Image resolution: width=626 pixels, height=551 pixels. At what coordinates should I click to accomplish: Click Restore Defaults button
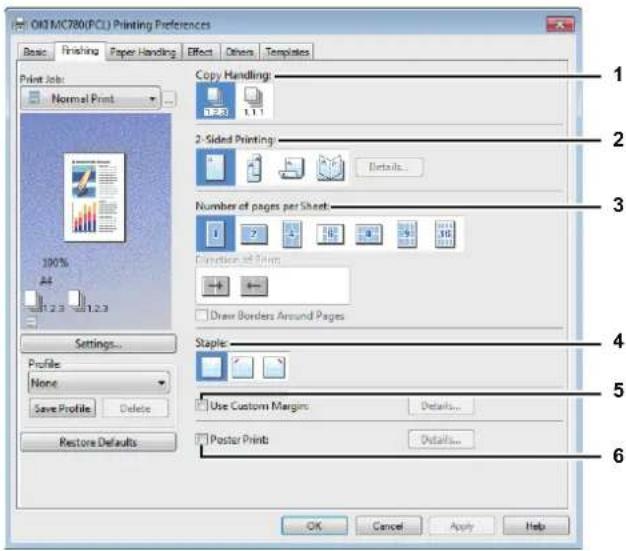point(98,442)
